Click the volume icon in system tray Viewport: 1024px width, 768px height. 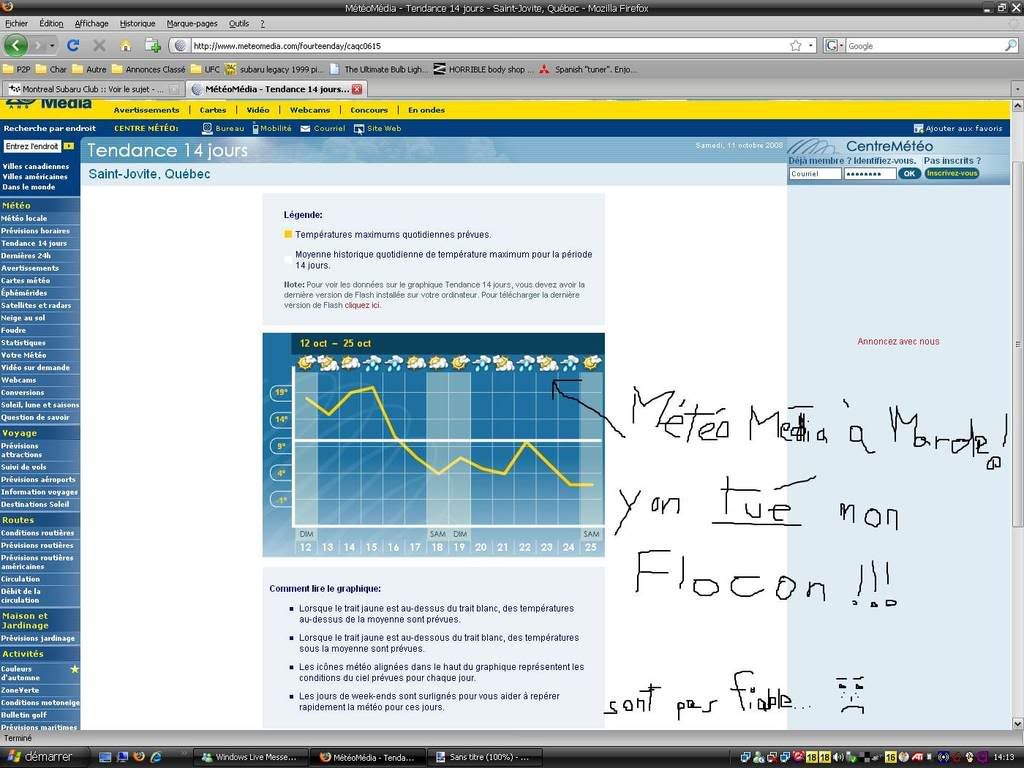point(838,757)
